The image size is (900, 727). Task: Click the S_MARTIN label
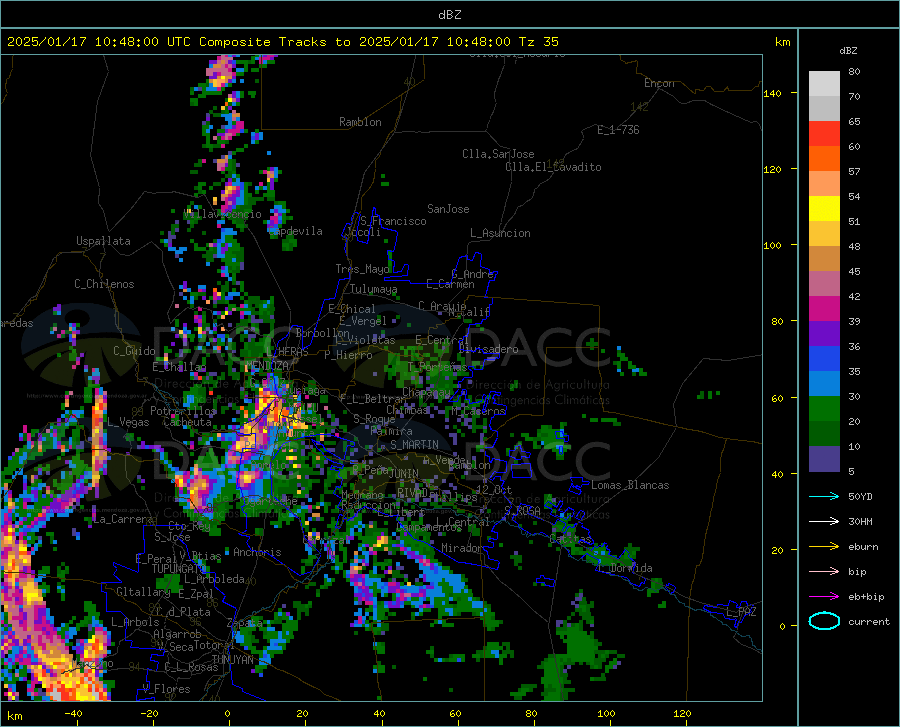click(414, 445)
